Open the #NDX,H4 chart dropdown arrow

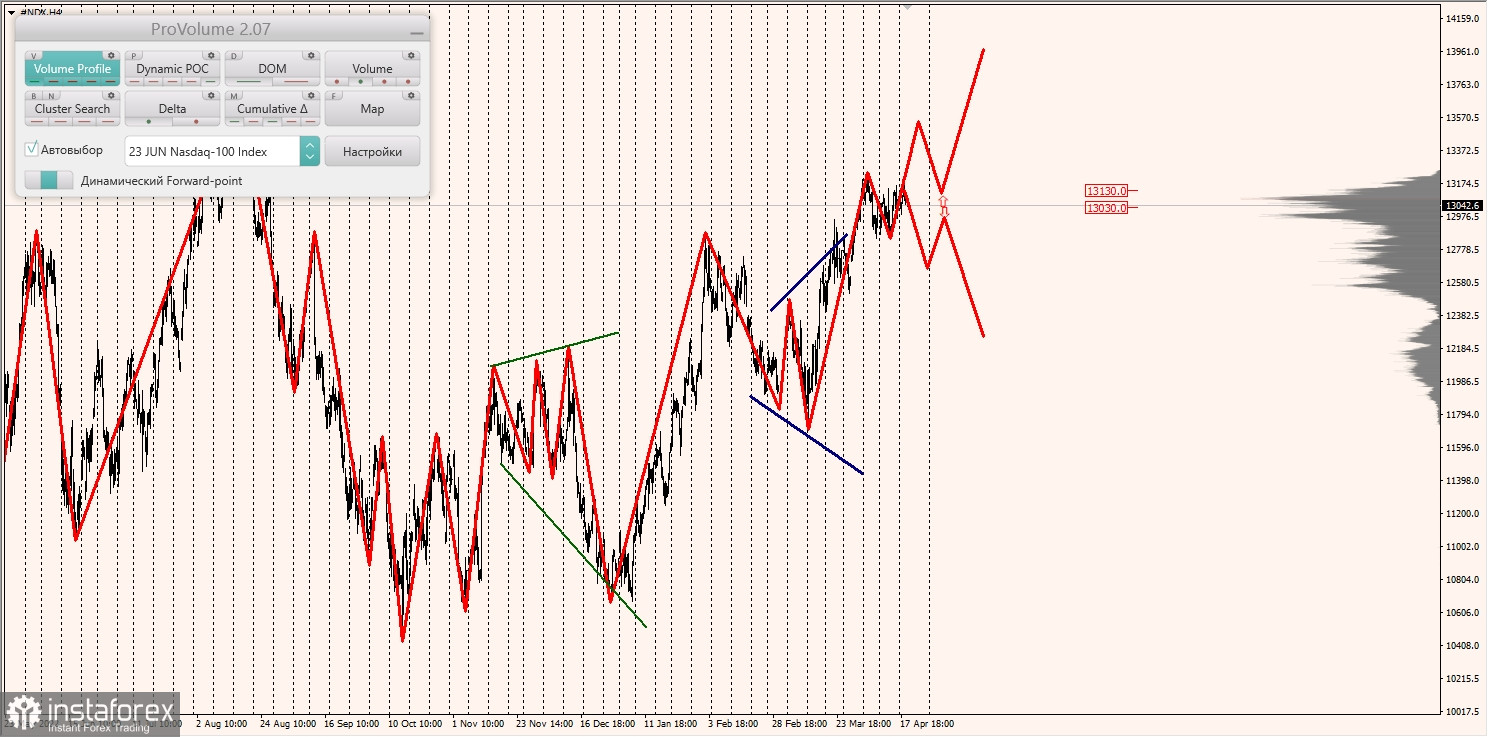(x=11, y=12)
